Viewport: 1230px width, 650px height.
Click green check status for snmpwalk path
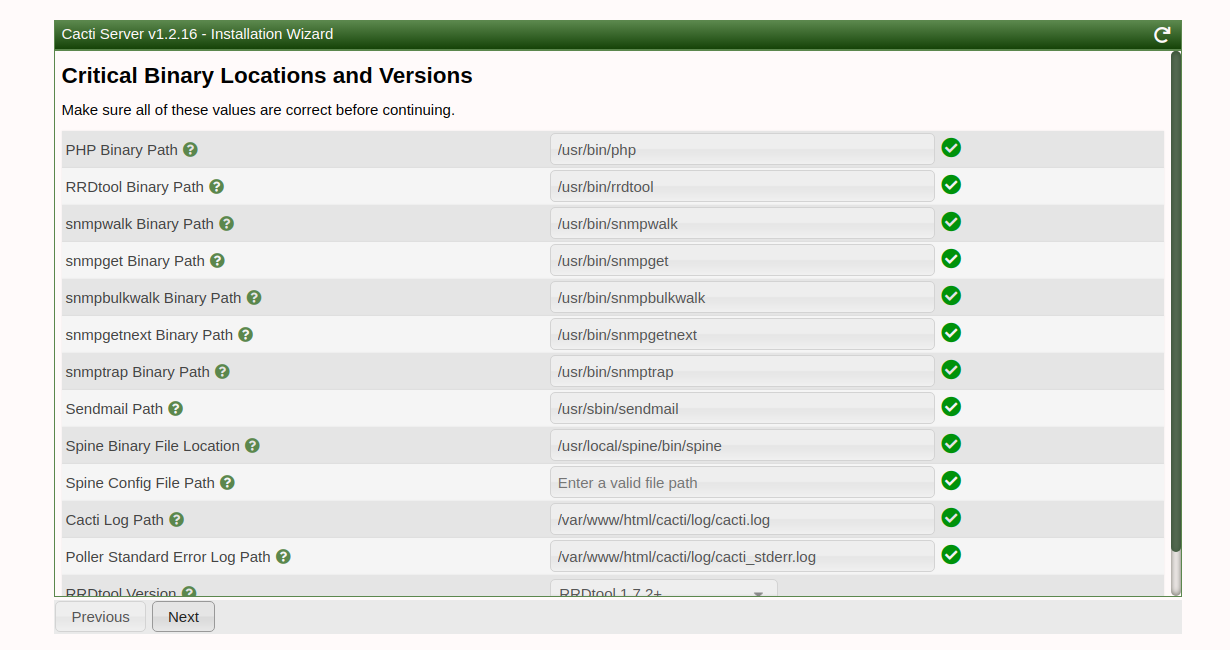(951, 222)
